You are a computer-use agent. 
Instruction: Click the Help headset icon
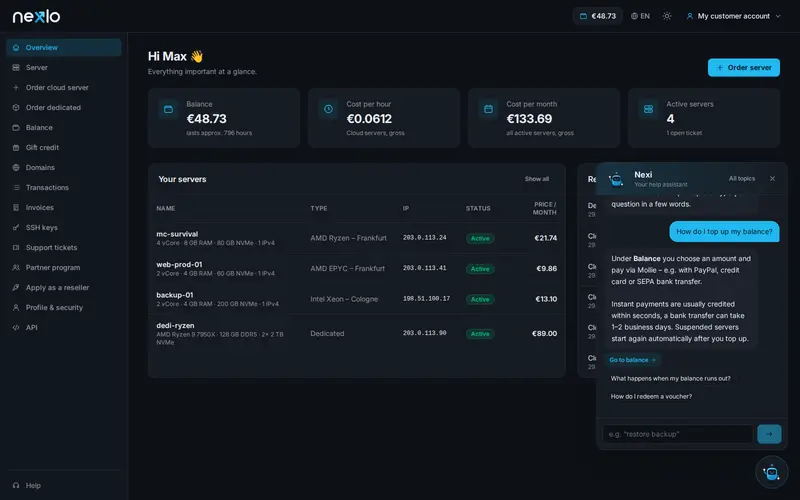[x=16, y=485]
